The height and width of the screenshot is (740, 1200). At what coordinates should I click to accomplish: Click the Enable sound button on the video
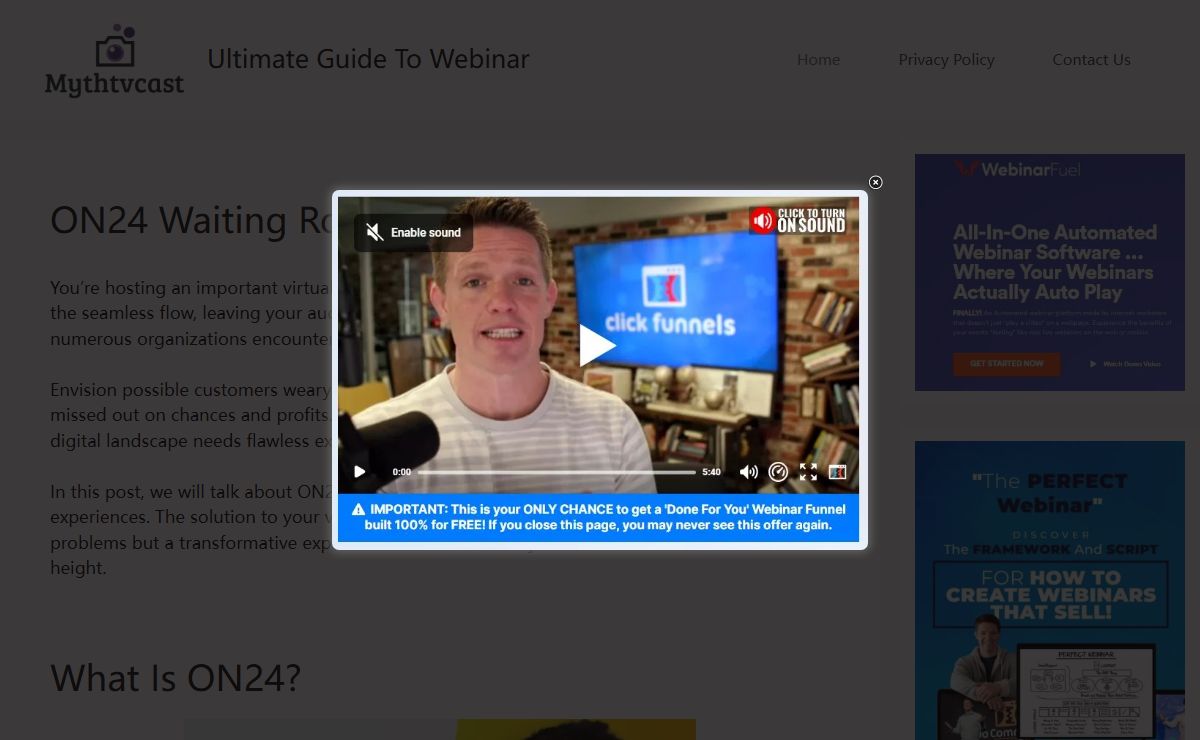[x=413, y=233]
